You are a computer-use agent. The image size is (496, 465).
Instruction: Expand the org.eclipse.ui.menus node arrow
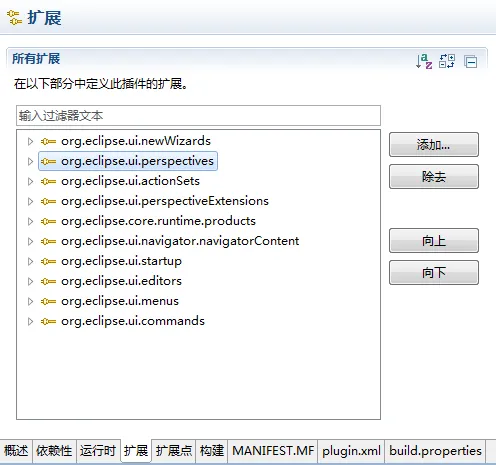click(30, 302)
